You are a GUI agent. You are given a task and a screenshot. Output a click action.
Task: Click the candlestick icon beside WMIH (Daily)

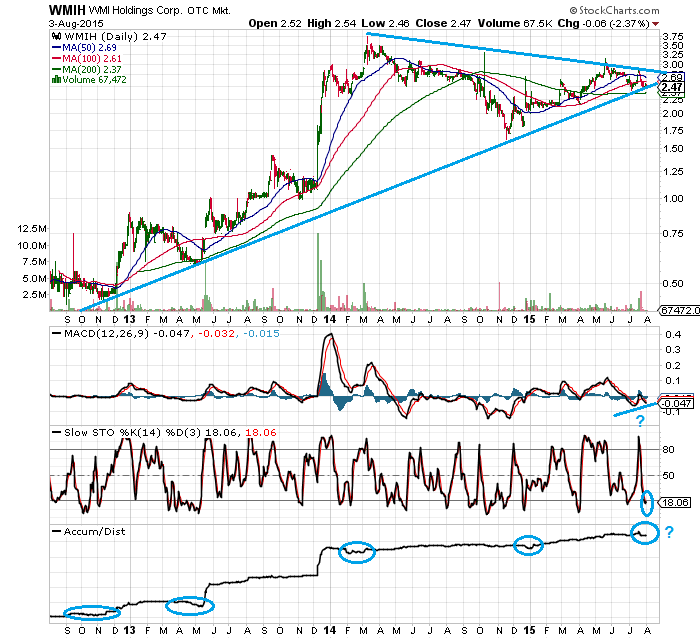[x=57, y=37]
